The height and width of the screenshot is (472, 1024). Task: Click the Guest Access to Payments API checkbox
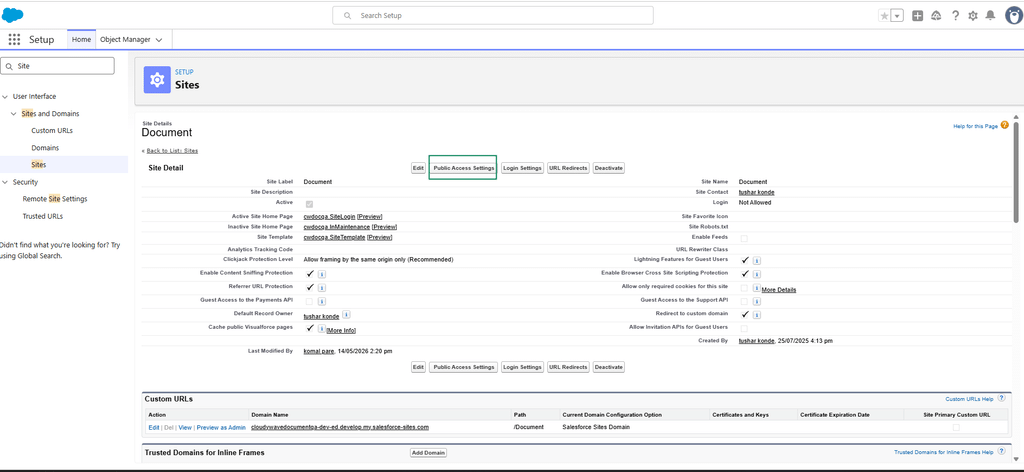(309, 301)
